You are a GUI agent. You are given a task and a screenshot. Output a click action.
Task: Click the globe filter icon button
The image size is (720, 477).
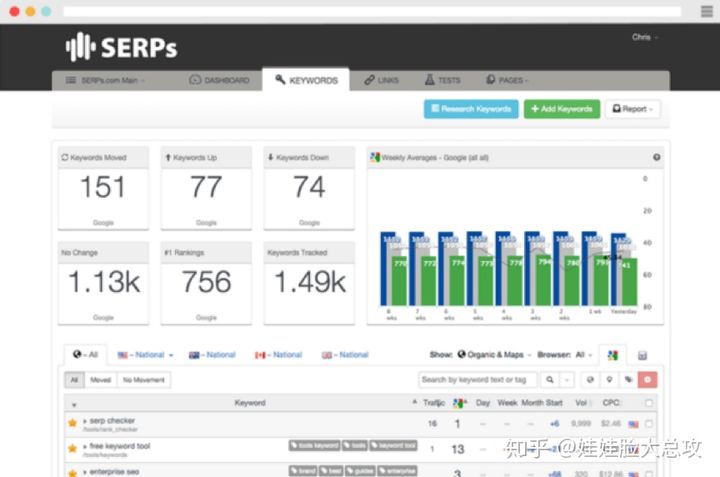pos(590,380)
